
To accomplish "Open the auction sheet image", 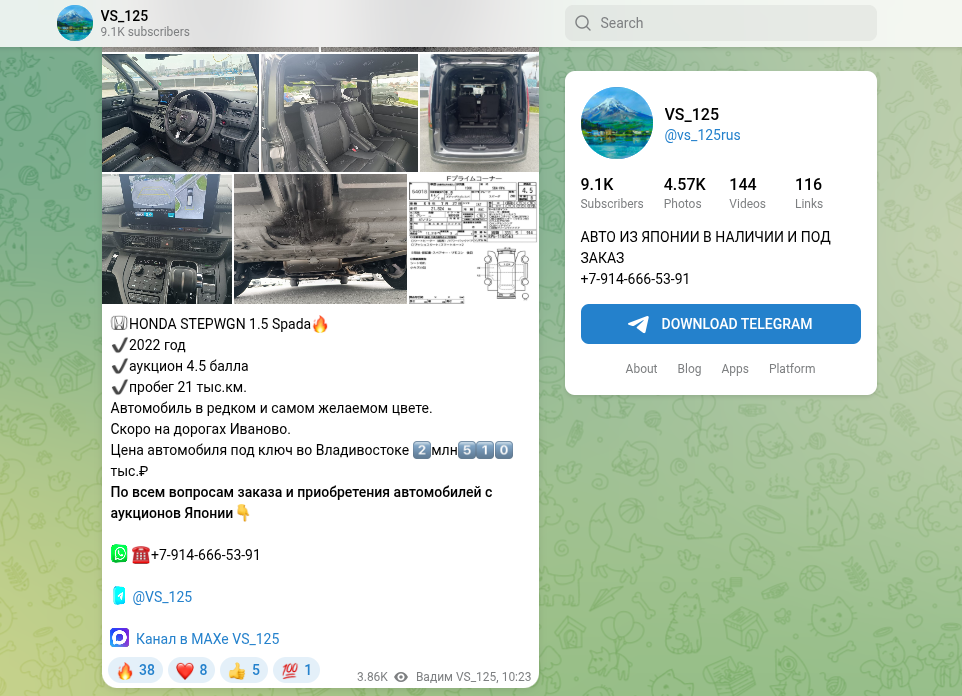I will [x=473, y=239].
